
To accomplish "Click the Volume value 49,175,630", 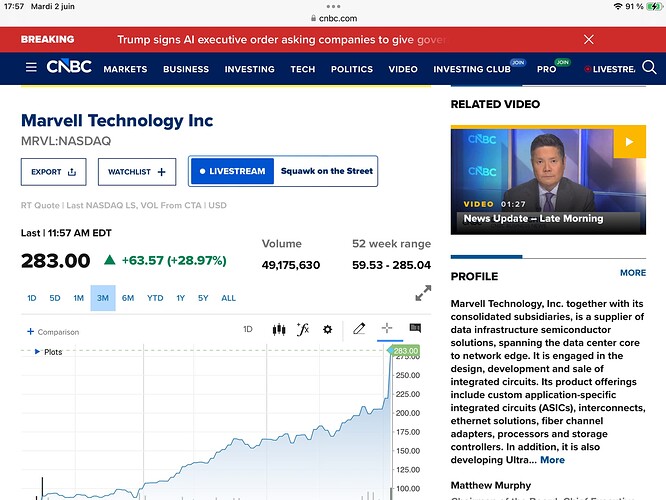I will 291,265.
